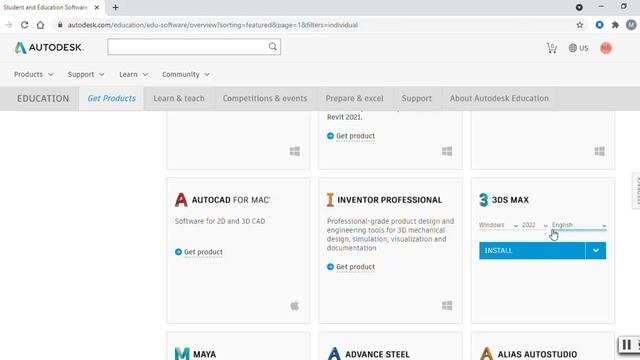
Task: Click the ALIAS AUTOSTUDIO product title
Action: pos(537,354)
